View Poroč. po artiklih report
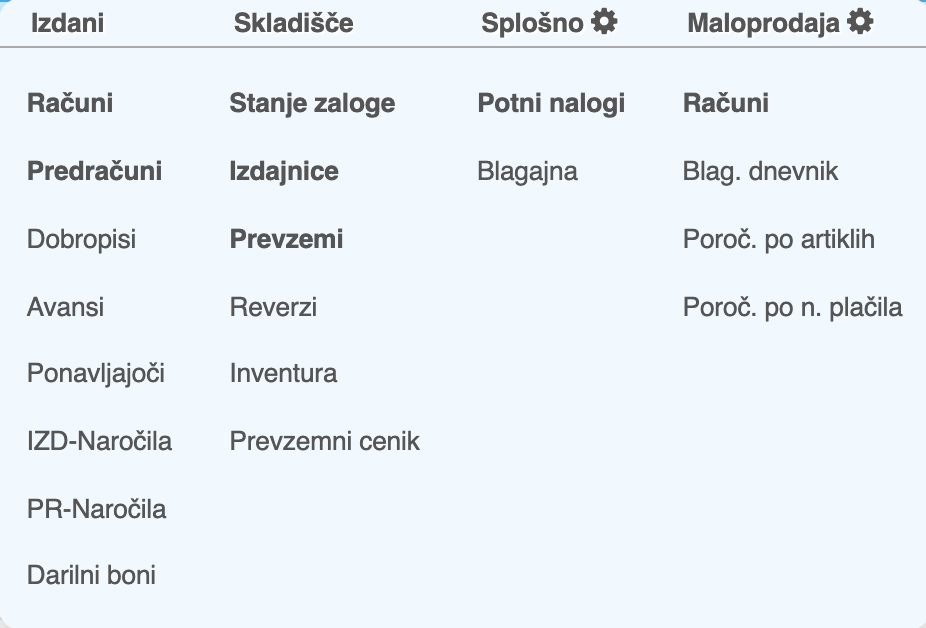The width and height of the screenshot is (926, 628). [x=779, y=239]
